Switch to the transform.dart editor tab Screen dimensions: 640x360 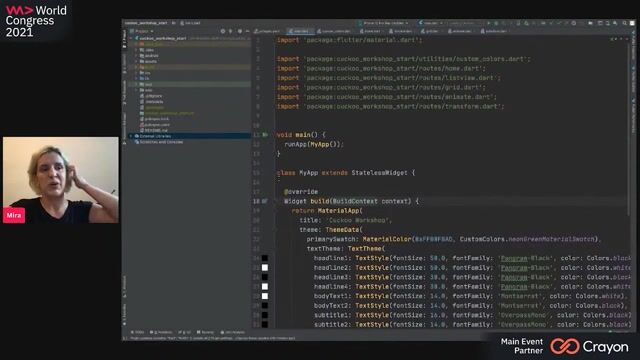(493, 31)
